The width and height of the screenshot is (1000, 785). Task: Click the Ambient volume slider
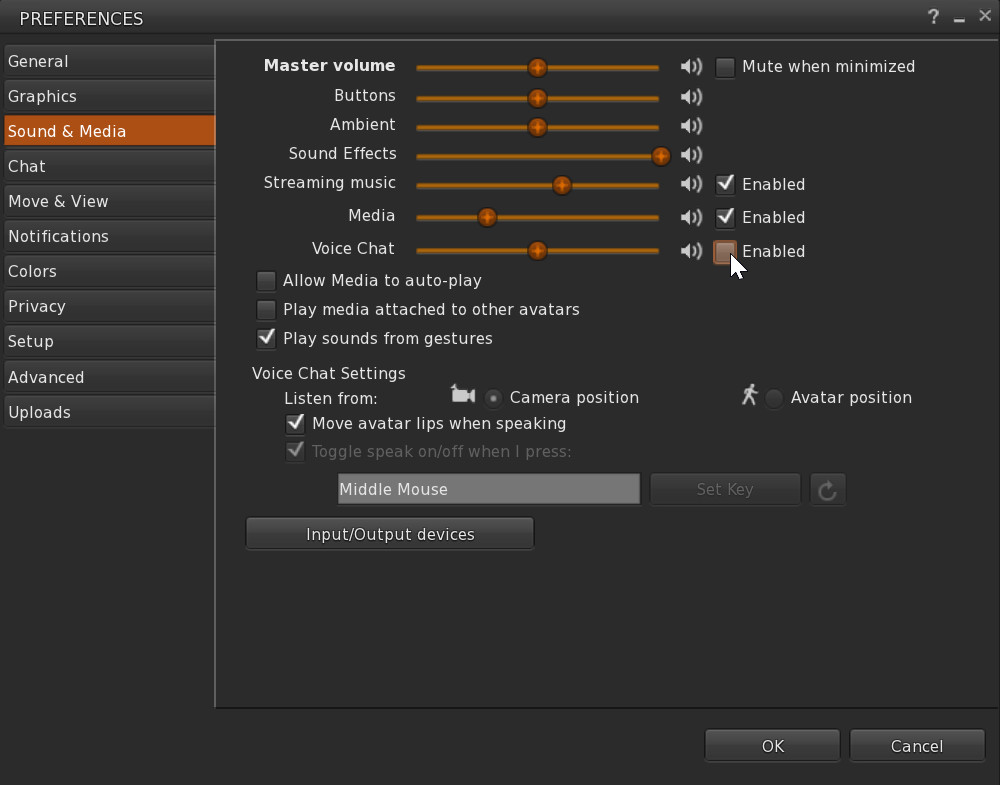coord(537,127)
